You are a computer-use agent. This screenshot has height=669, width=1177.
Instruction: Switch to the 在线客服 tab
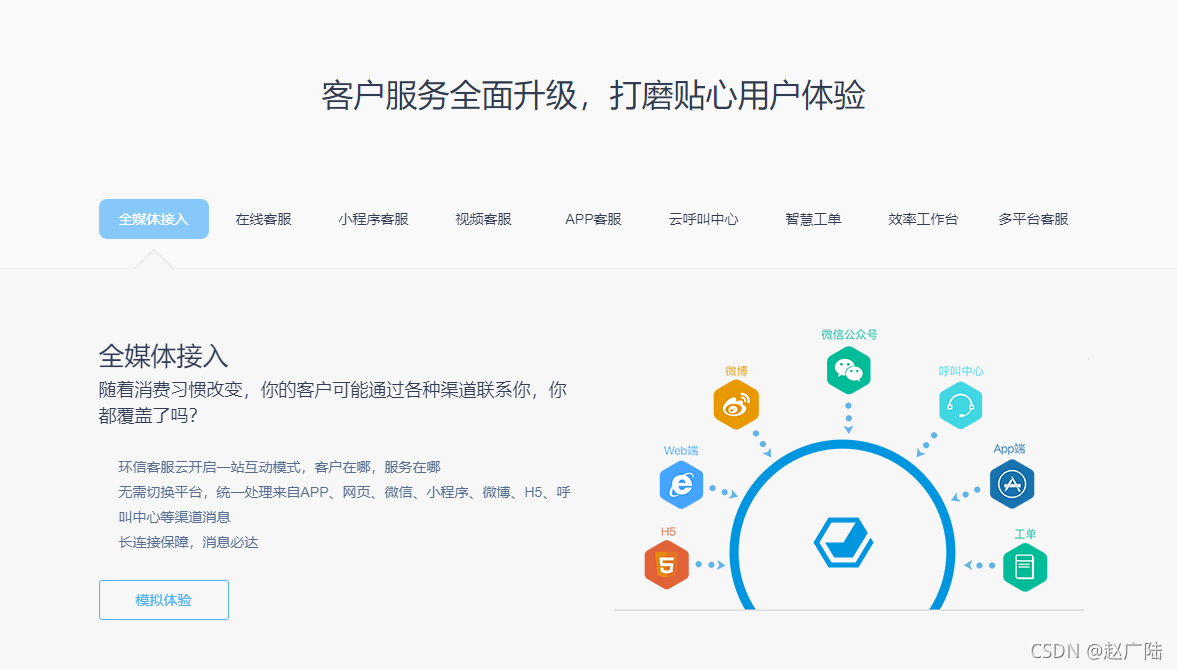point(264,220)
